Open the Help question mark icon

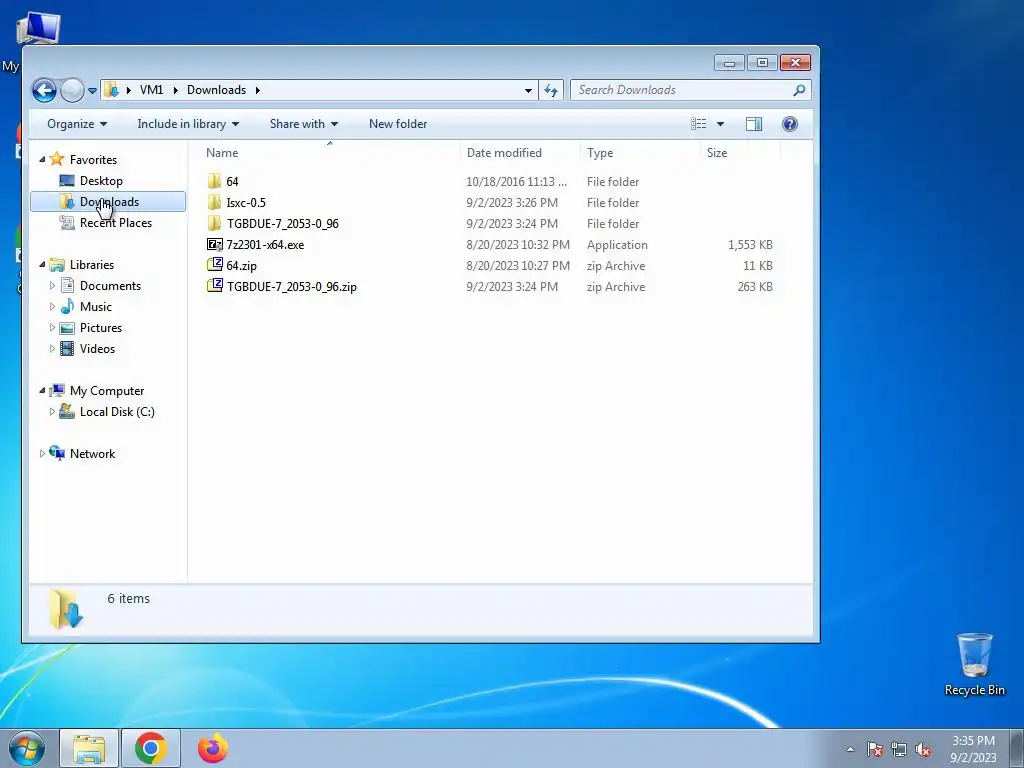tap(790, 124)
